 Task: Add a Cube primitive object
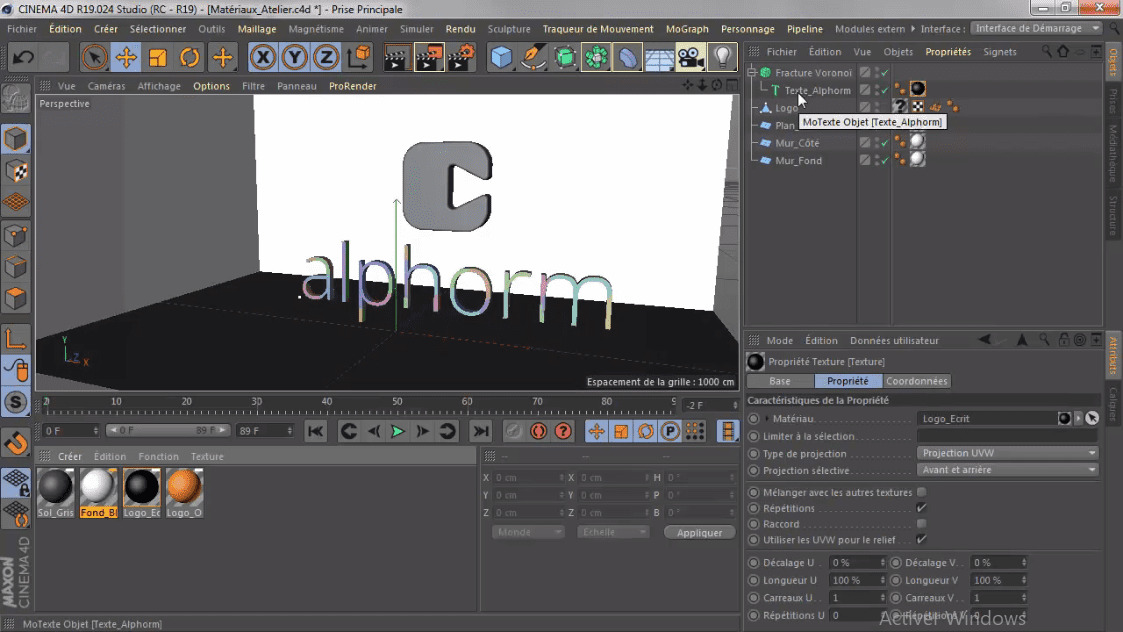[x=501, y=57]
